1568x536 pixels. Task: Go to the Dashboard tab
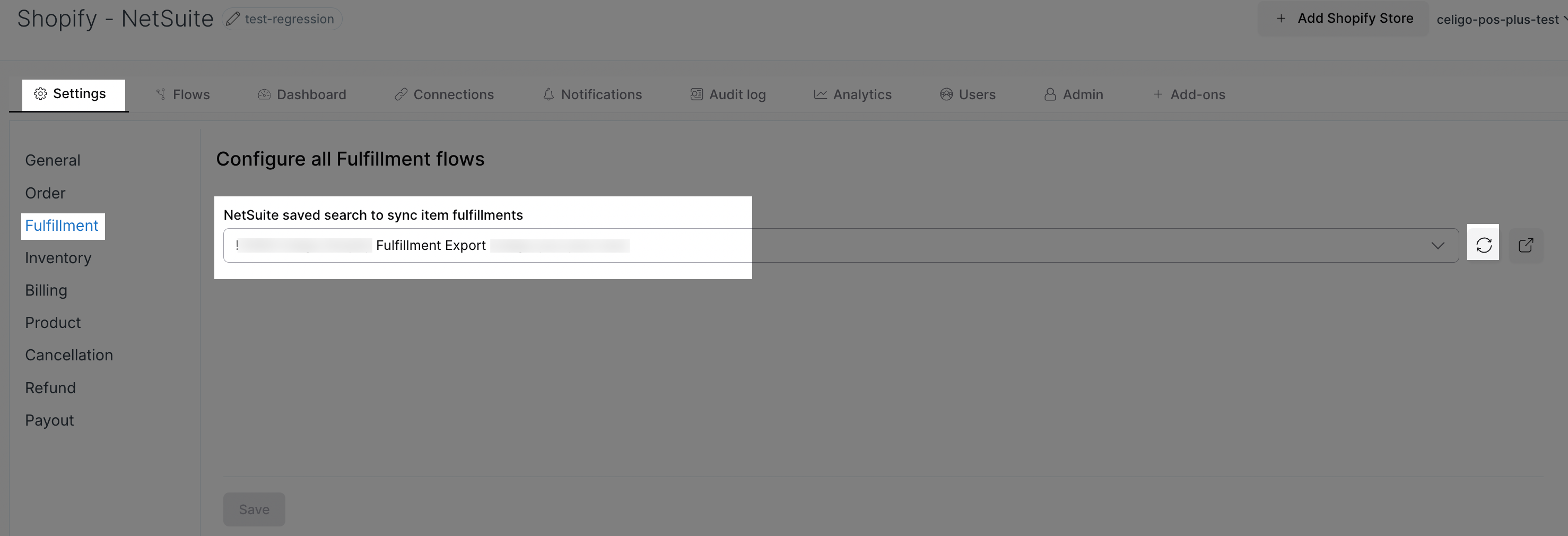[302, 94]
